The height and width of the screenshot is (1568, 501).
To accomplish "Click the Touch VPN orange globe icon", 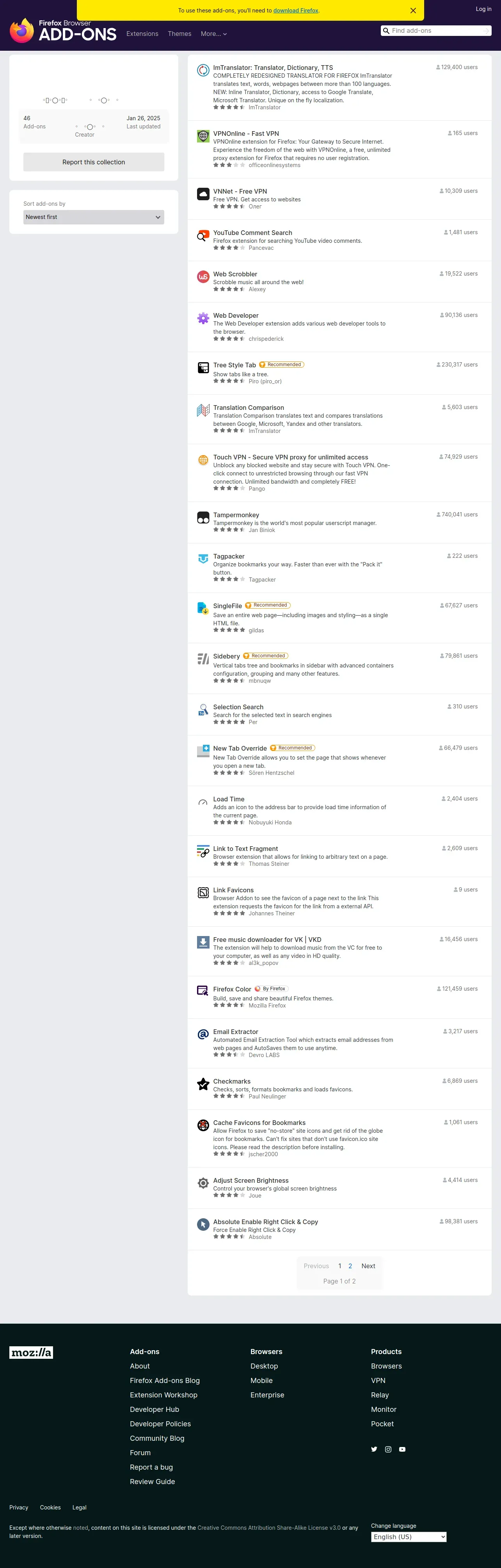I will click(x=203, y=460).
